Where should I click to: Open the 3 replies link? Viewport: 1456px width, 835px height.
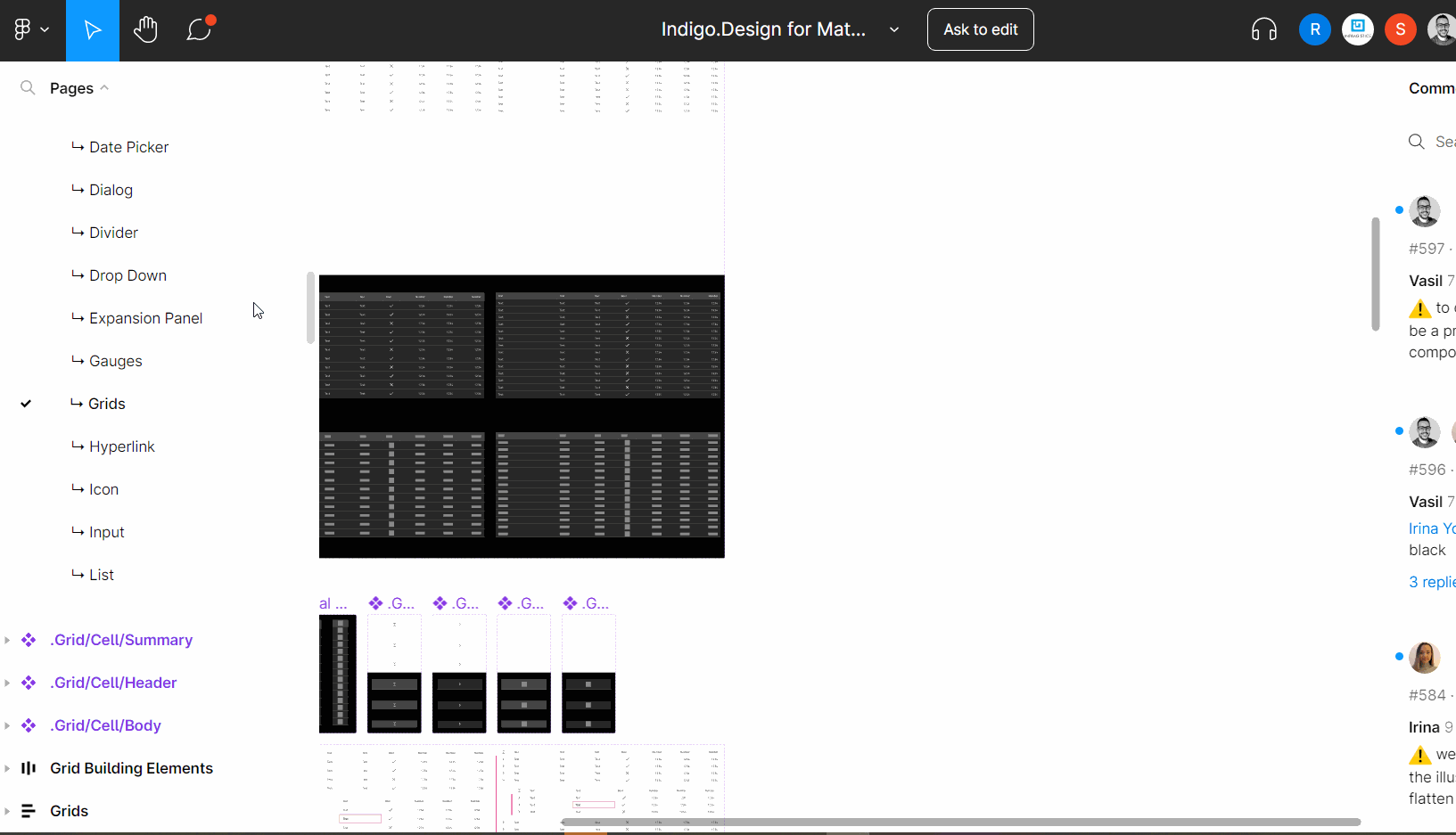[1431, 582]
